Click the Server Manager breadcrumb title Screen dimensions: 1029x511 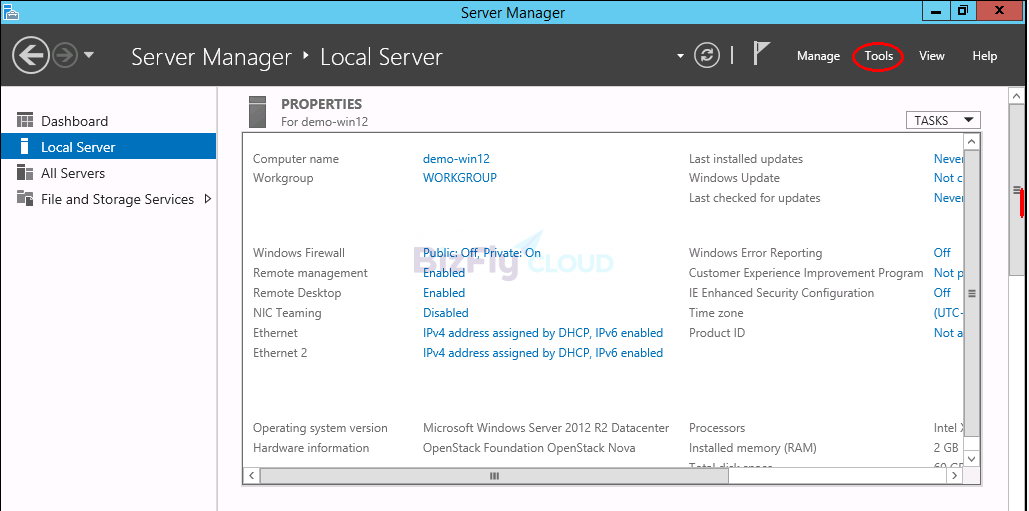211,56
